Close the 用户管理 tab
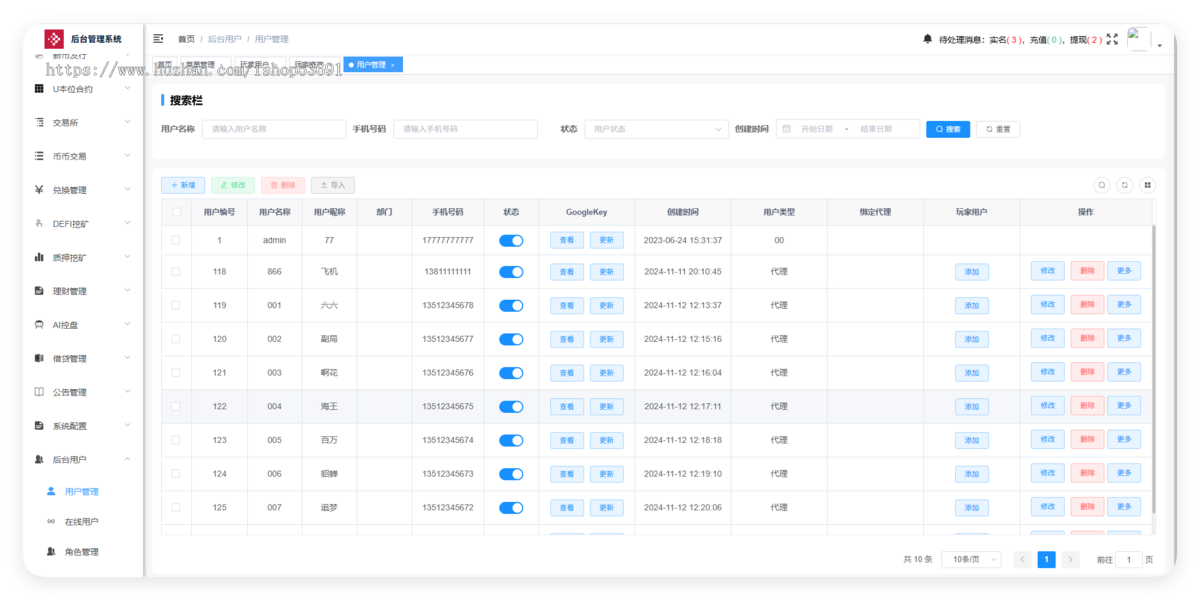 point(393,65)
